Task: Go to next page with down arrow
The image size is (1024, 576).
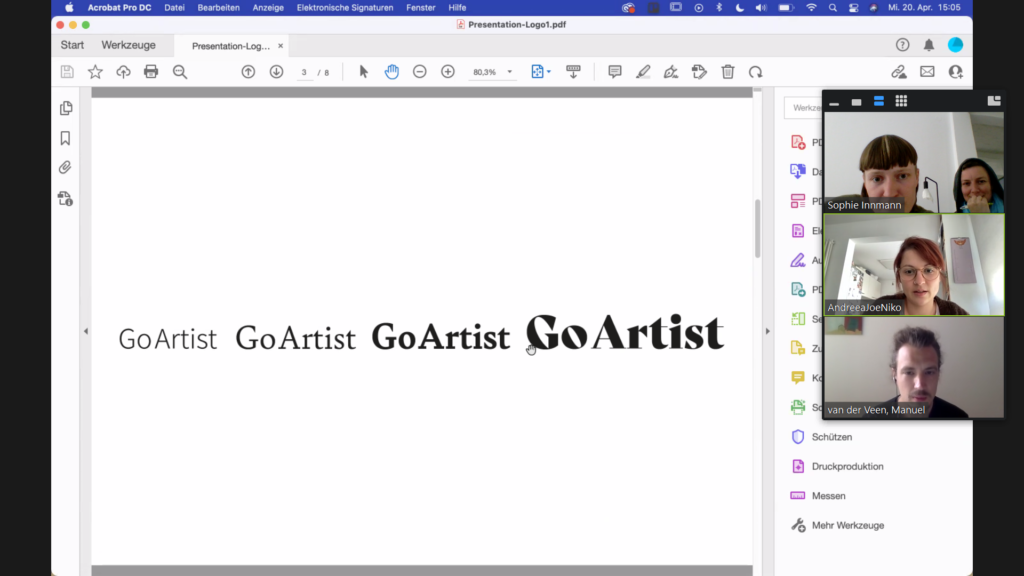Action: pos(276,72)
